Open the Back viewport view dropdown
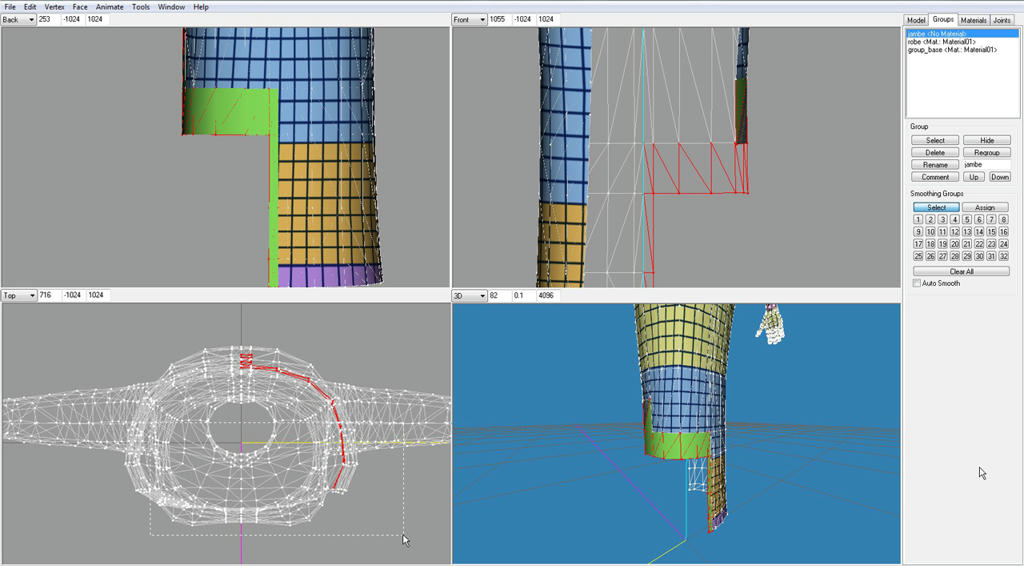Screen dimensions: 1024x566 pos(18,20)
